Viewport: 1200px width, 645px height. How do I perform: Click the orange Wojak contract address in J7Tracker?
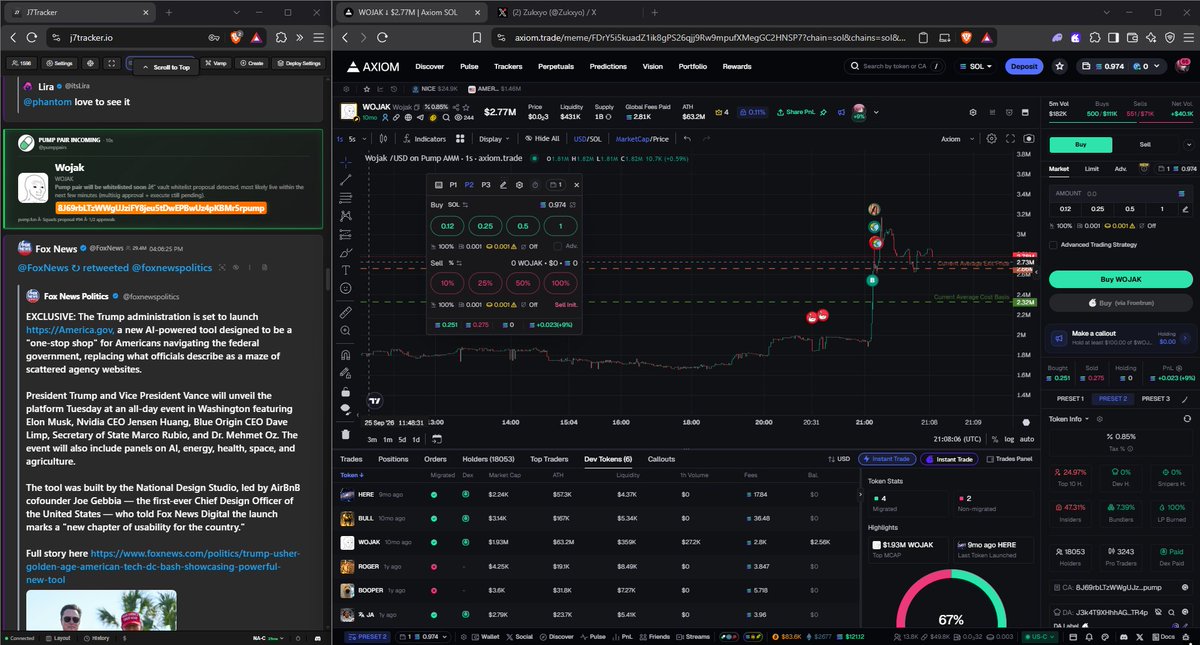click(x=161, y=207)
